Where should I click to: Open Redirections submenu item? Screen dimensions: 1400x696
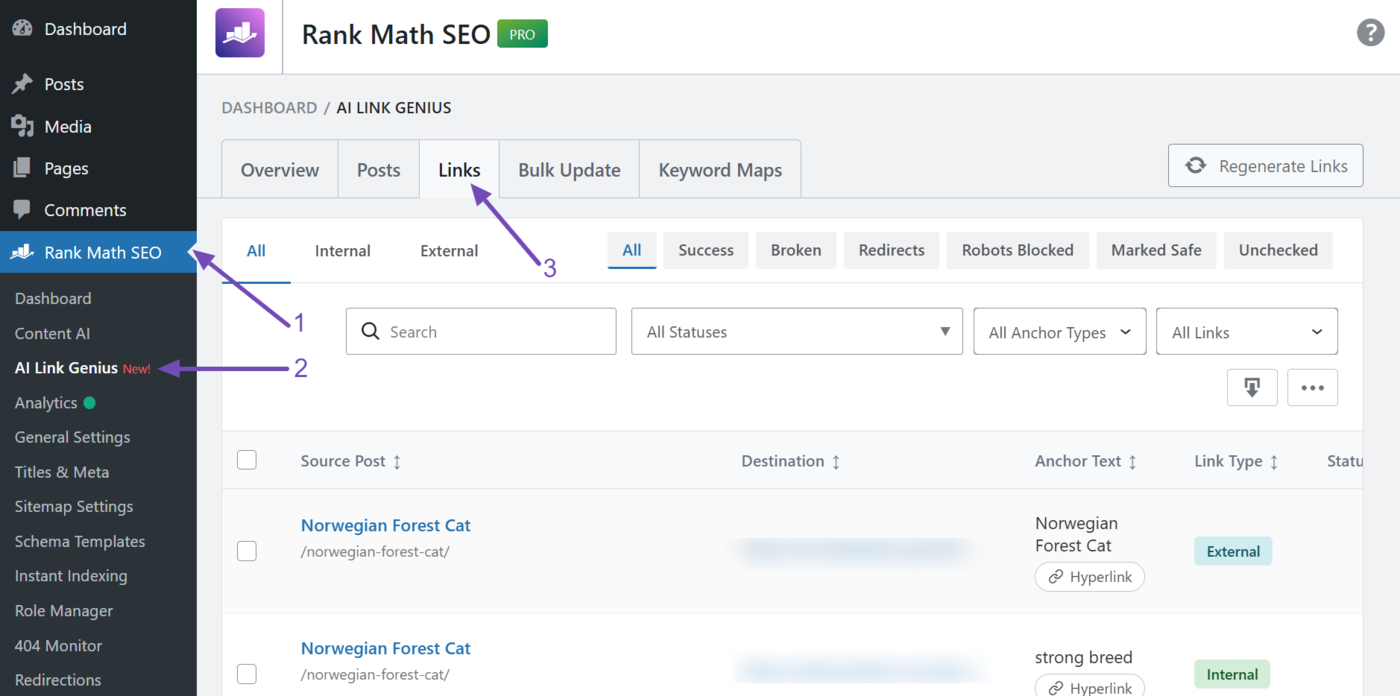pos(58,680)
